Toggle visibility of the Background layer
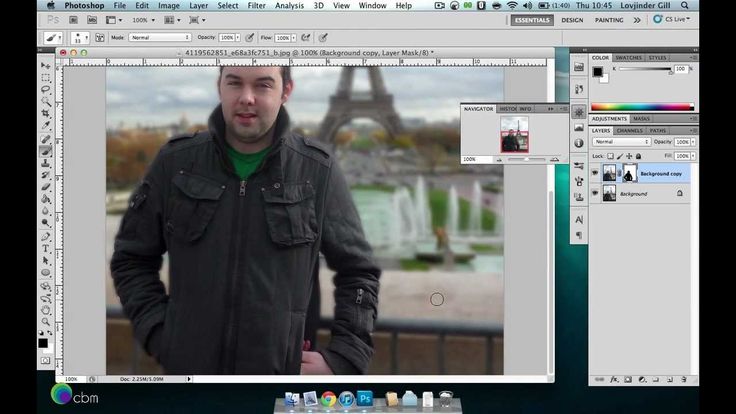This screenshot has width=736, height=414. tap(595, 193)
